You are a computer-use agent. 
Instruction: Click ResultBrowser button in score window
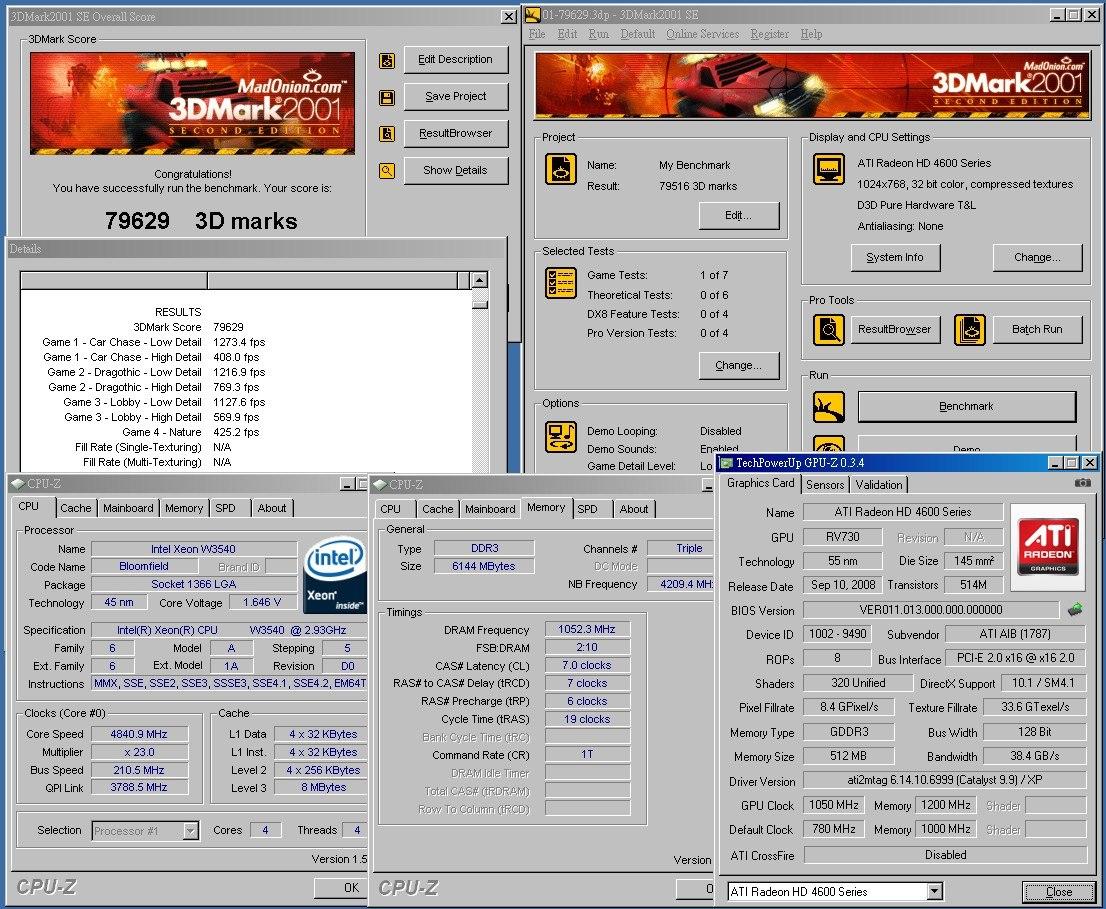[x=456, y=133]
